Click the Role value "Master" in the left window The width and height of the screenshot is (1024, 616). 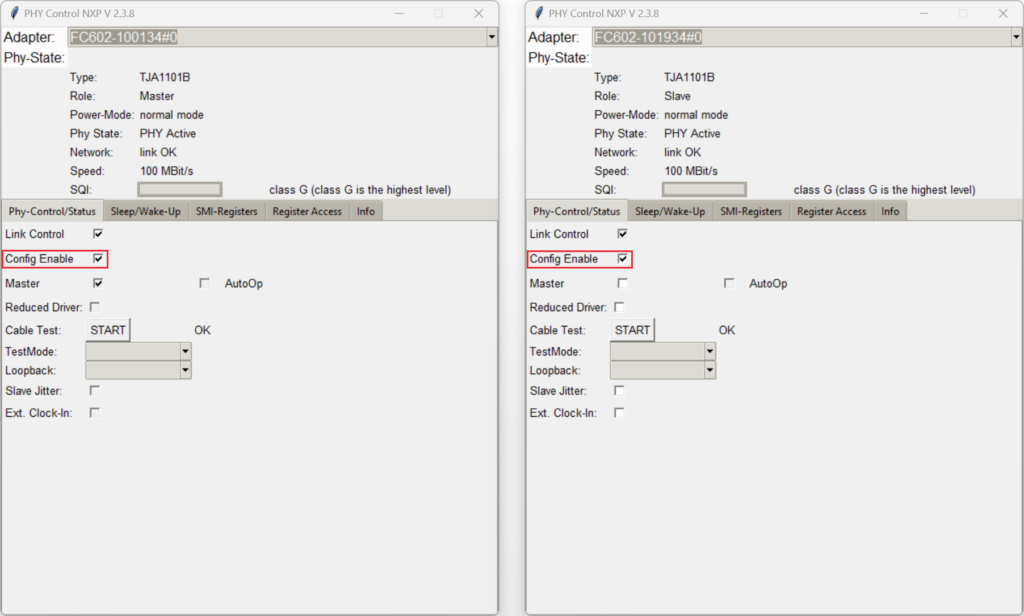tap(157, 96)
